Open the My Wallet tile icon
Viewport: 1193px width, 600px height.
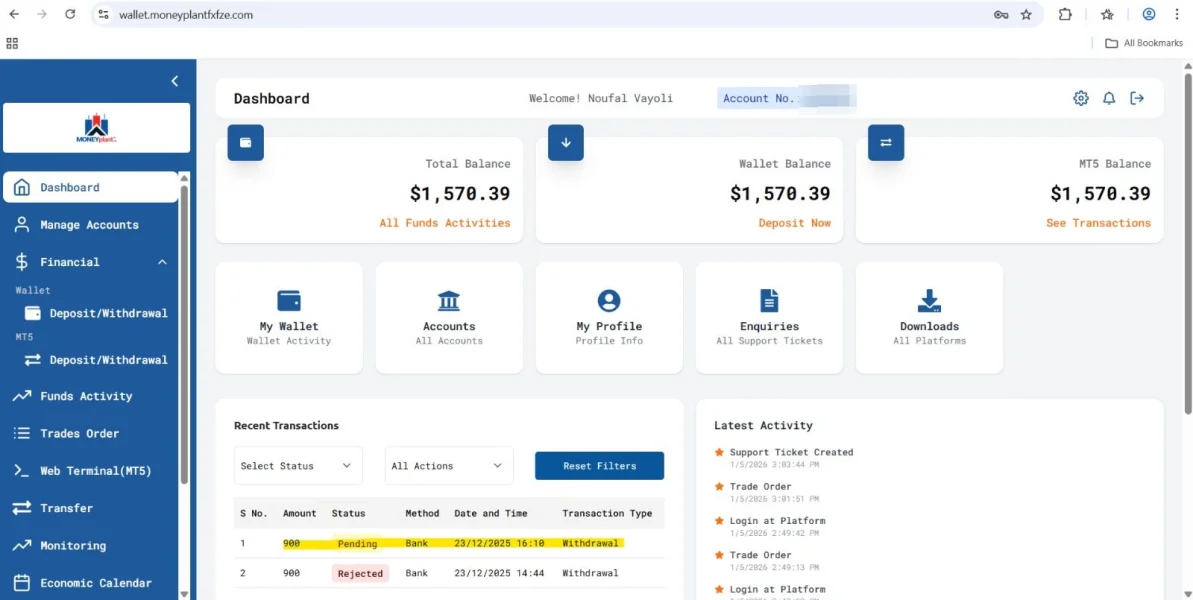point(289,301)
